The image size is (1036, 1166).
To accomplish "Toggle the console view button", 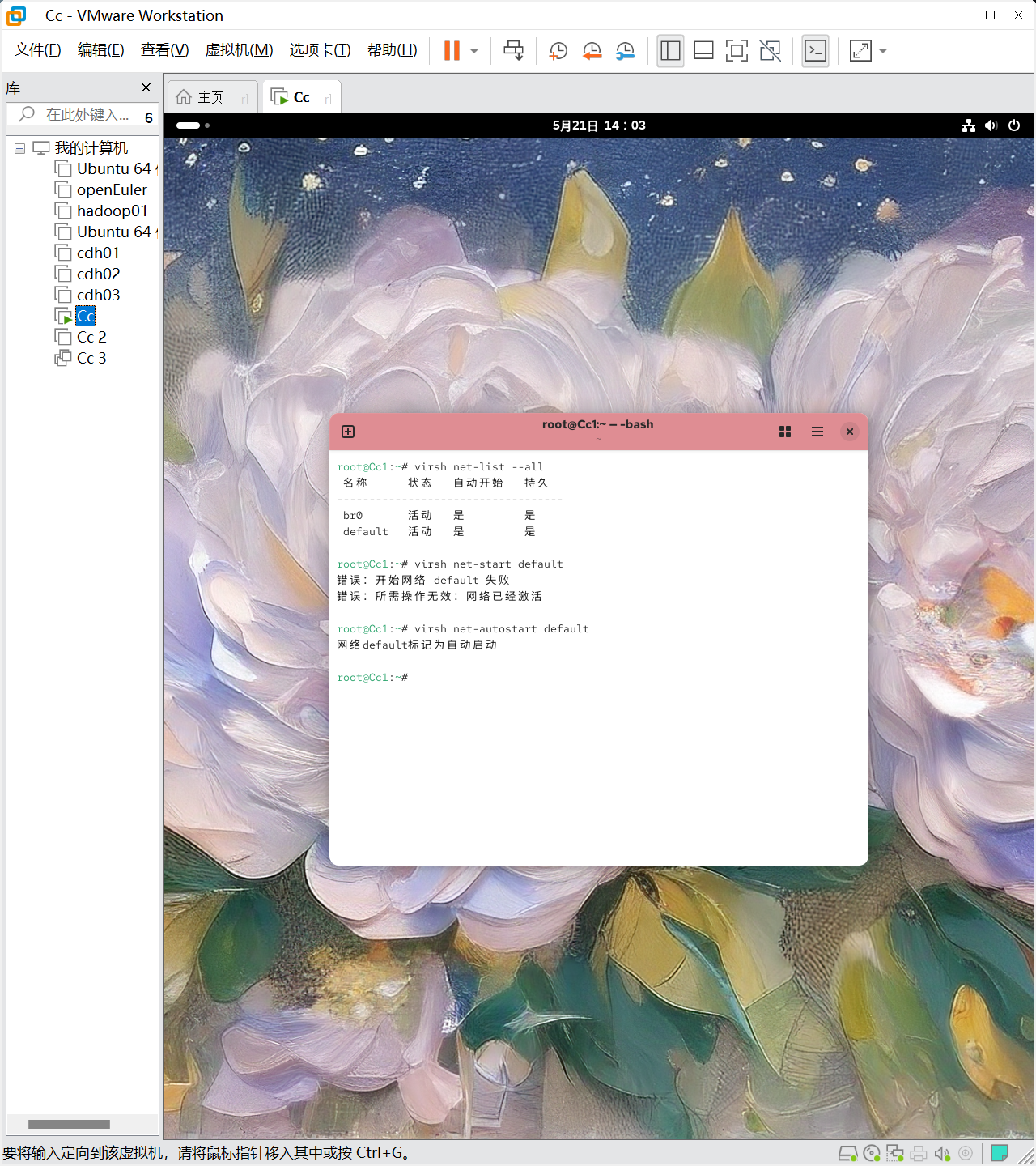I will (815, 51).
